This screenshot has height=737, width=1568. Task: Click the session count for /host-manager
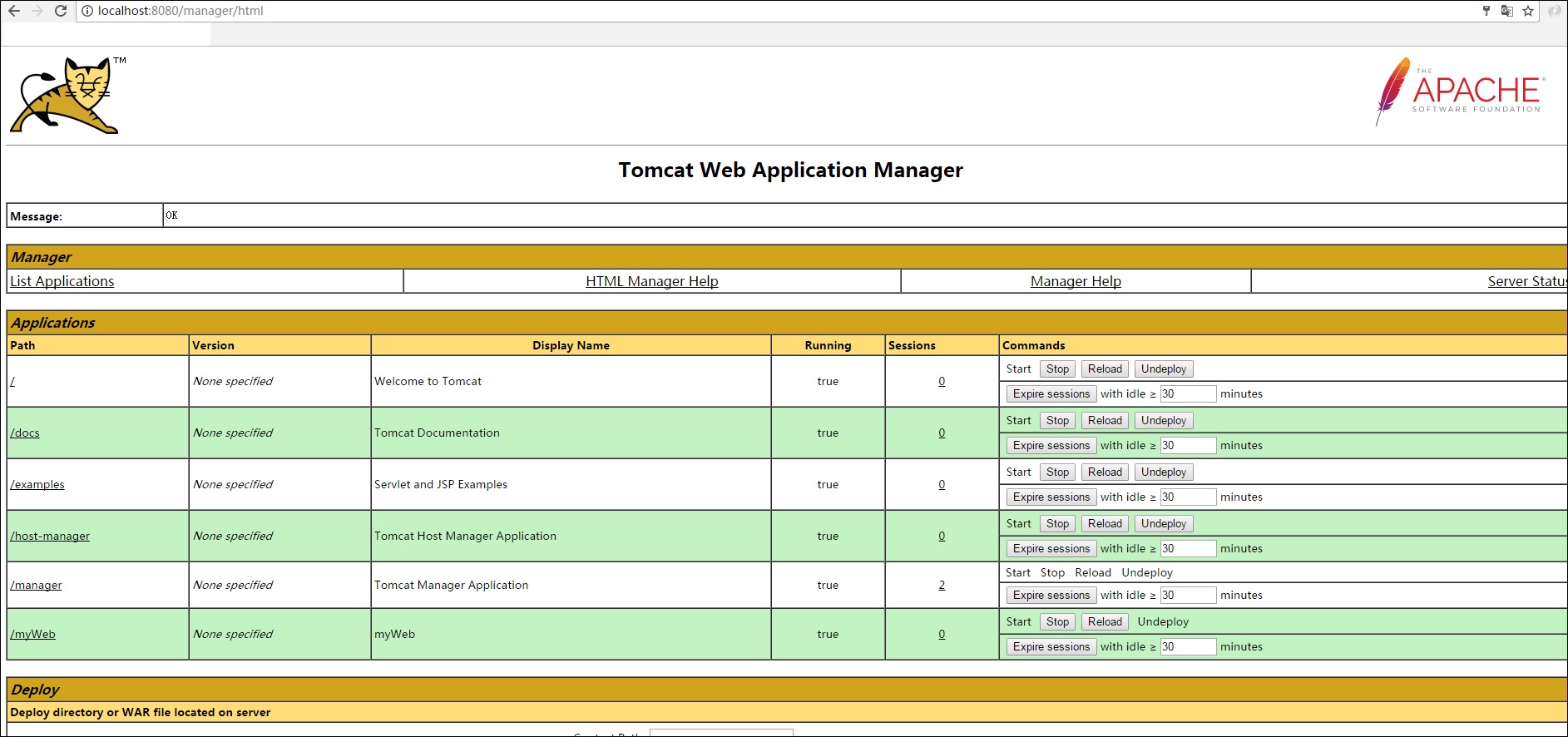point(942,536)
